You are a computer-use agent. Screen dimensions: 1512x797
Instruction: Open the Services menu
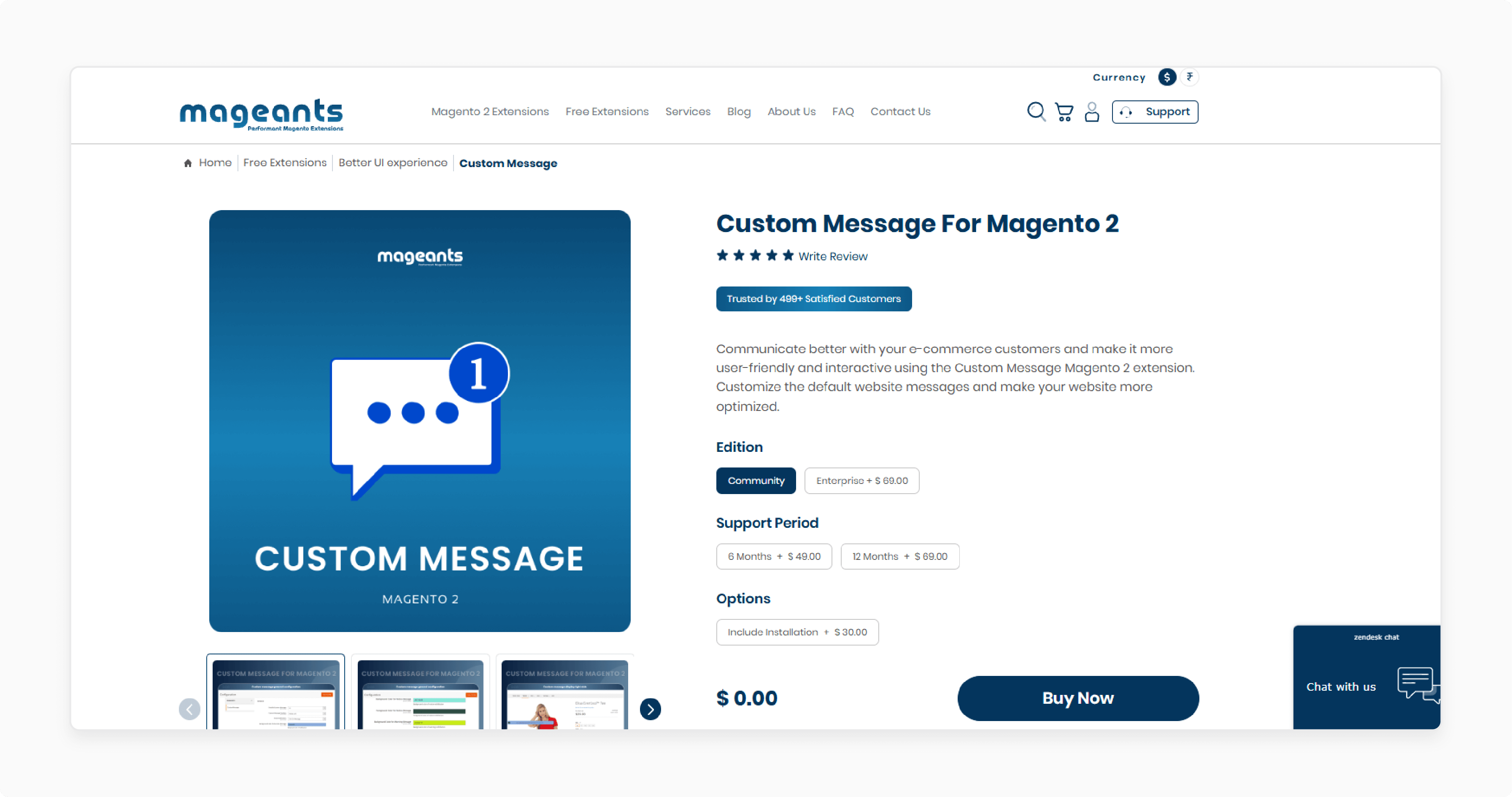pos(688,111)
